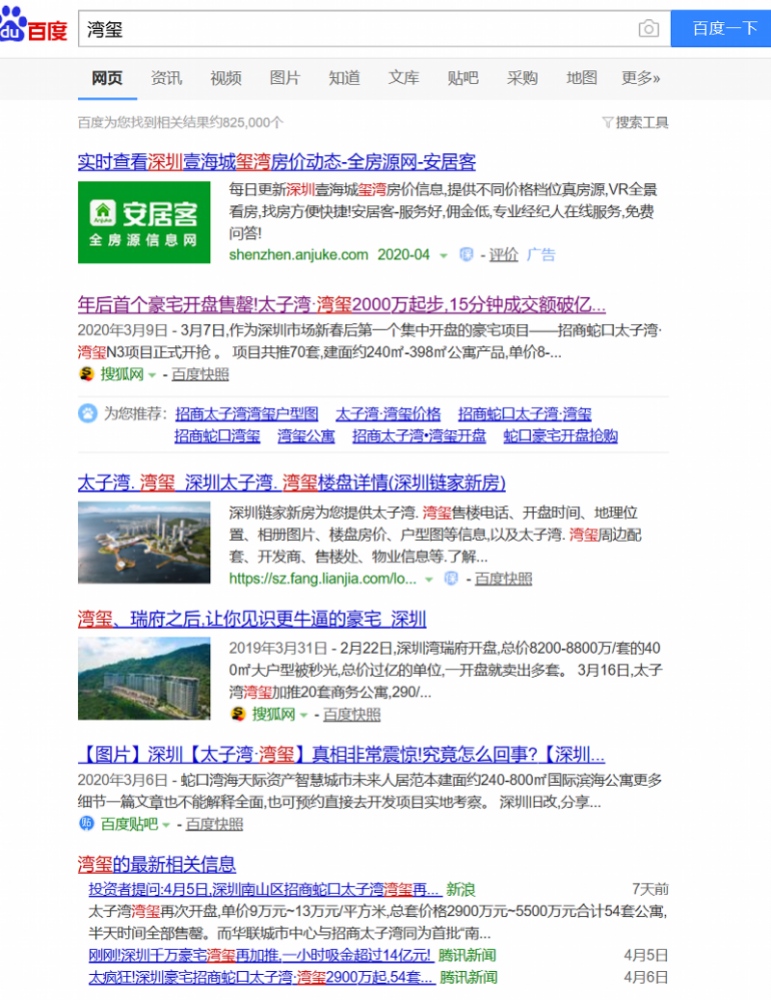
Task: Click the sz.fang.lianjia.com URL
Action: [322, 579]
